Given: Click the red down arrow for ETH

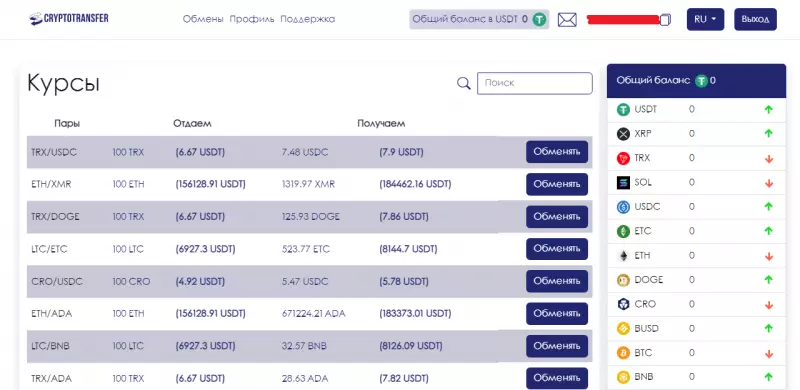Looking at the screenshot, I should 769,256.
